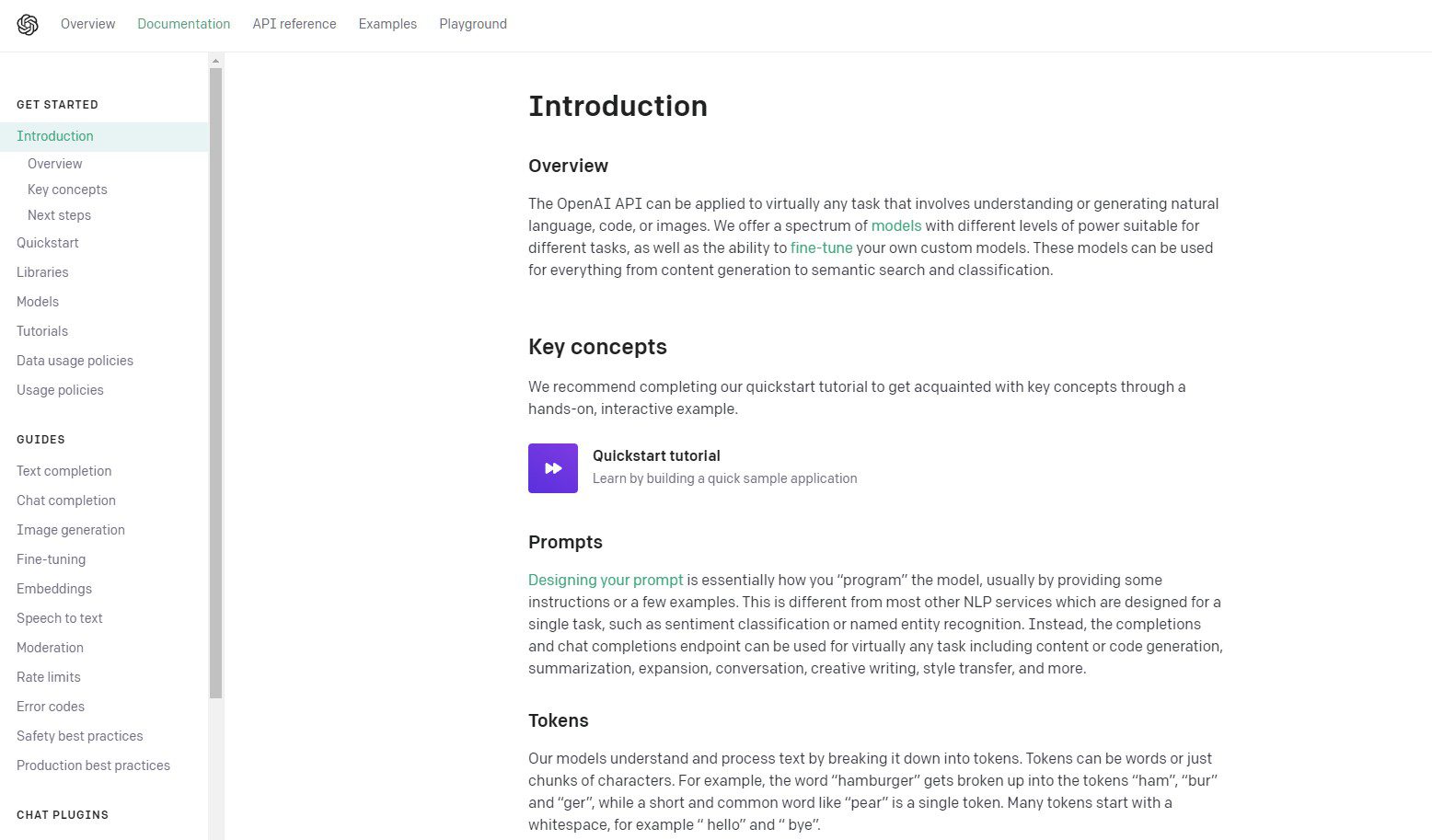Open the Overview top navigation tab

(x=87, y=24)
